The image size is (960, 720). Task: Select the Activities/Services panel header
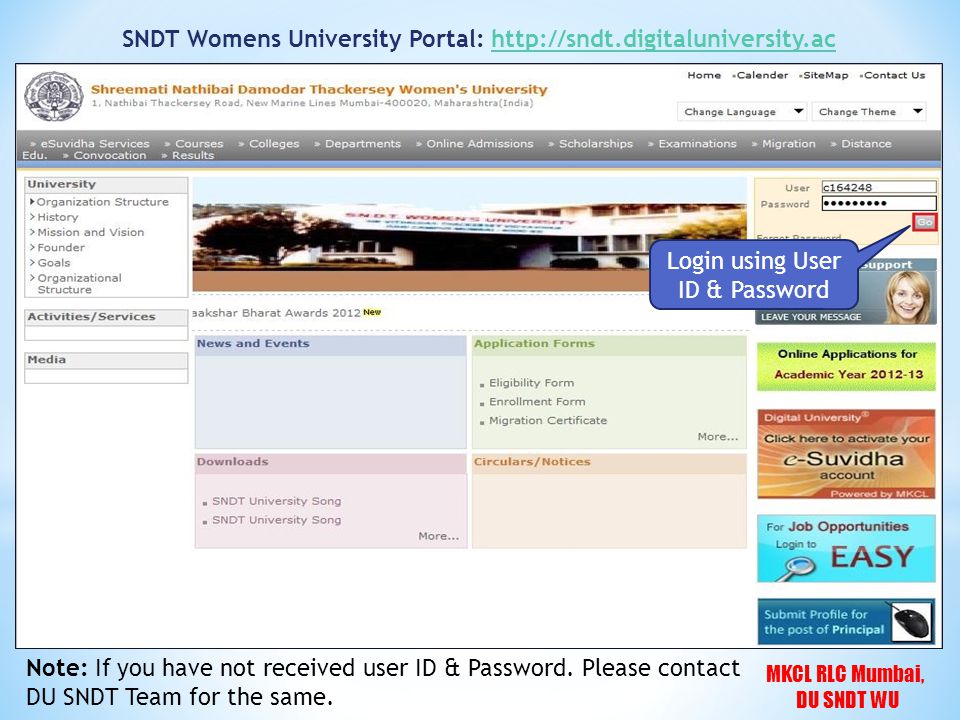tap(106, 317)
